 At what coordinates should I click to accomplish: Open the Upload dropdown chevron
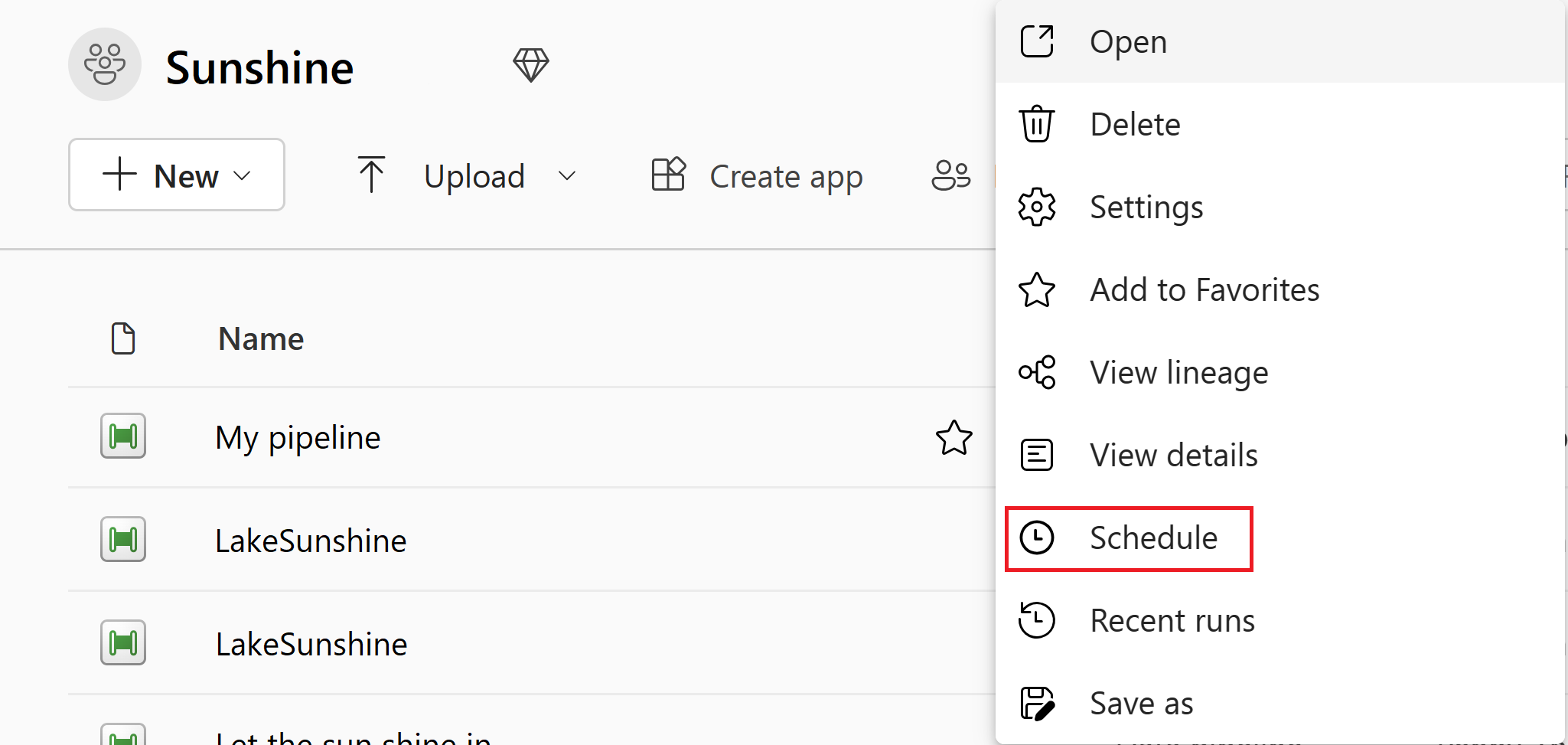566,175
